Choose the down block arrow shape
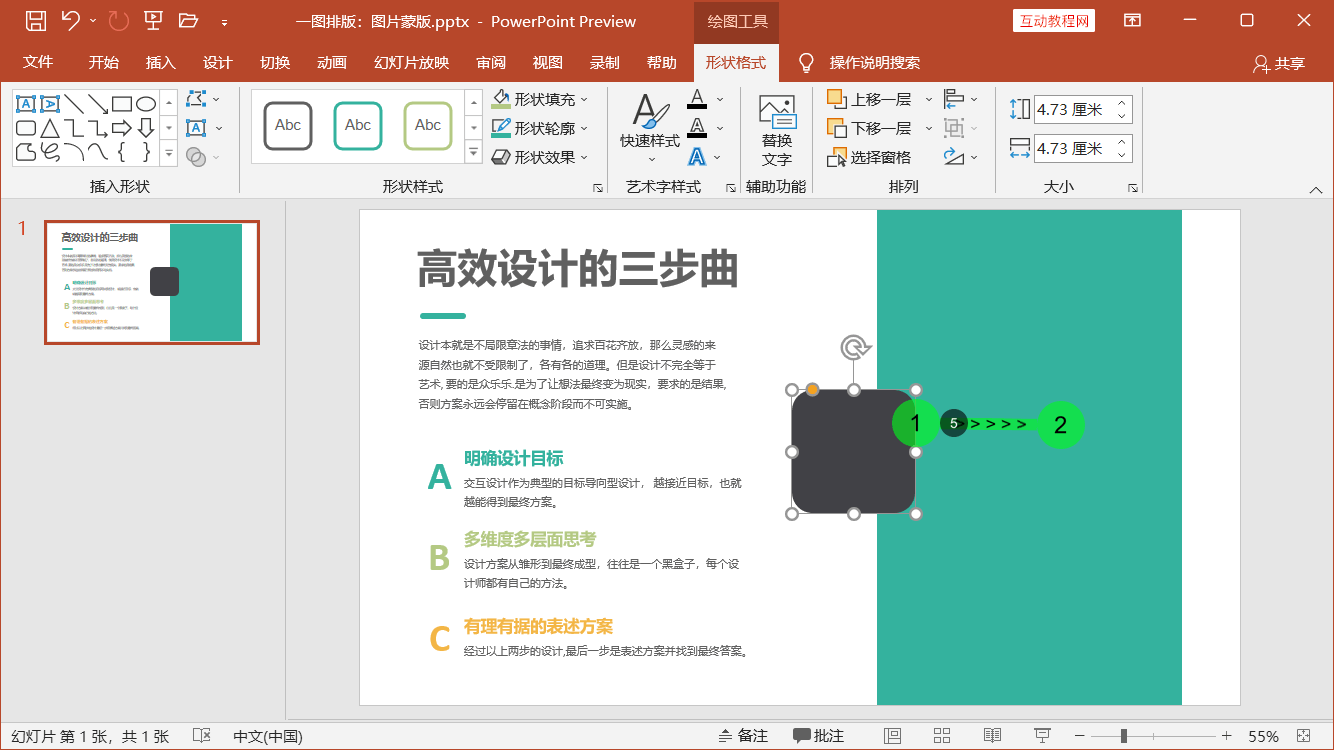The image size is (1334, 750). point(146,128)
